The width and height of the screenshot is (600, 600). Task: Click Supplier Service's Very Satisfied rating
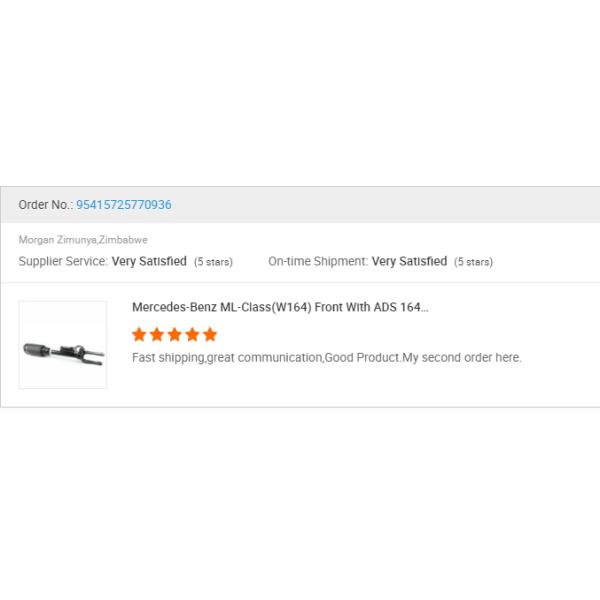coord(149,262)
